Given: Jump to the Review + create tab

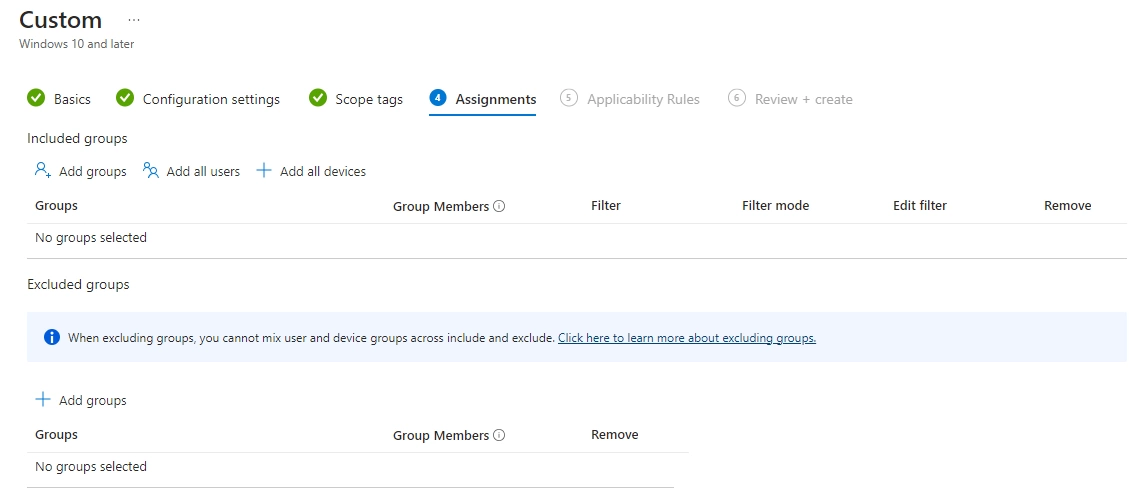Looking at the screenshot, I should click(x=803, y=99).
